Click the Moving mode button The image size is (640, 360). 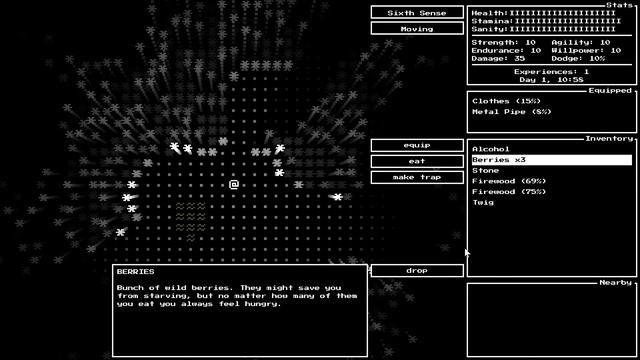coord(417,29)
